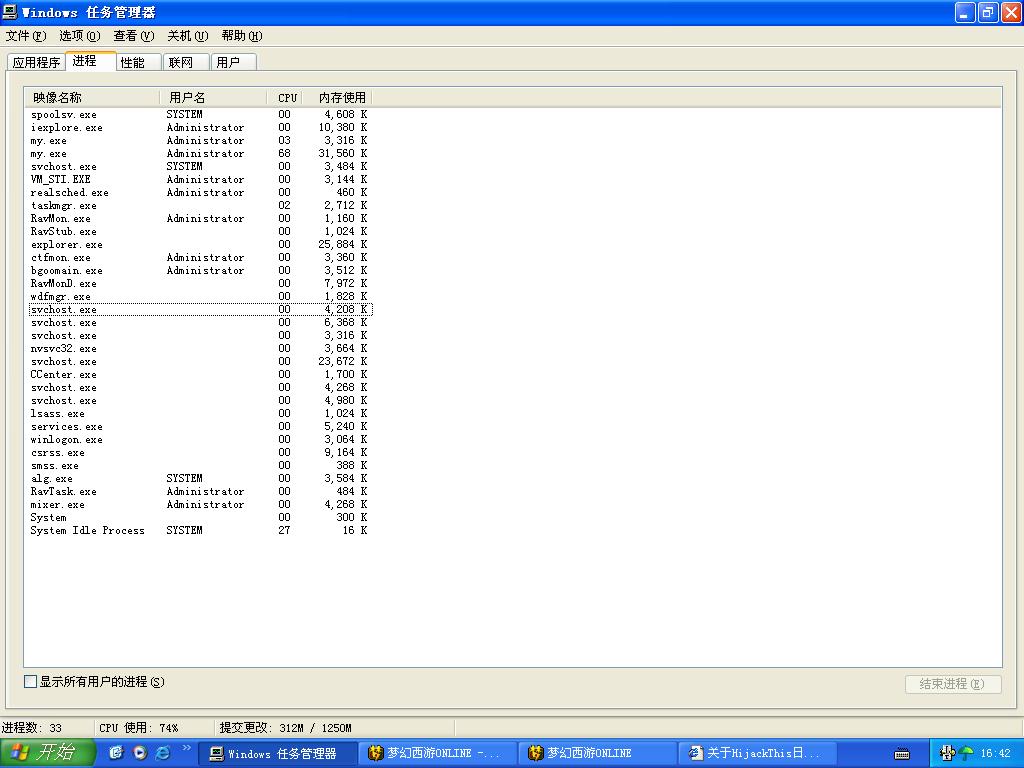Image resolution: width=1024 pixels, height=768 pixels.
Task: Sort by 映像名称 column header
Action: [92, 98]
